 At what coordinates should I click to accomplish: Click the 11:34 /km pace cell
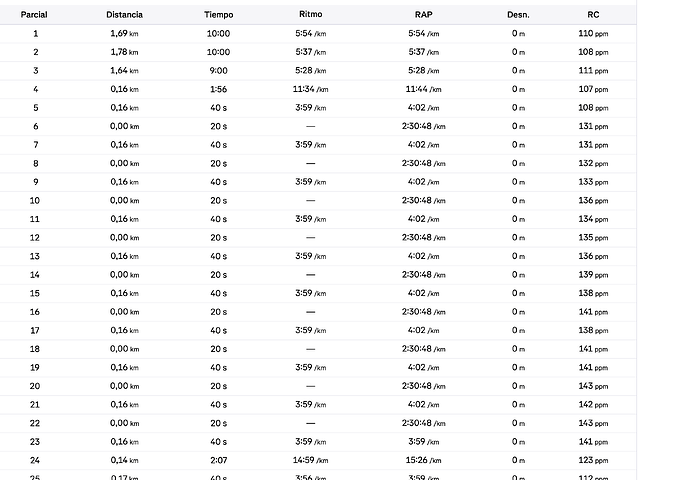[x=311, y=89]
